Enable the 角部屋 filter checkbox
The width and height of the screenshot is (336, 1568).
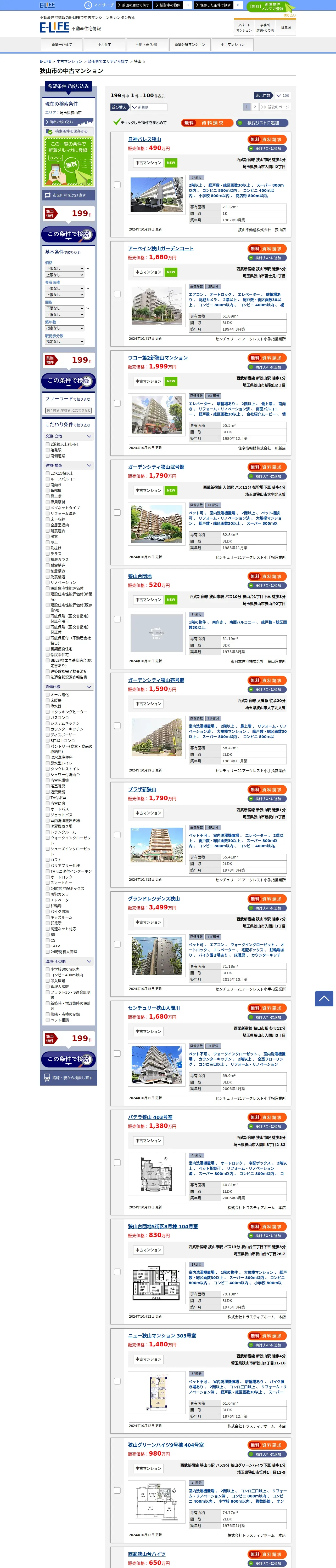48,491
